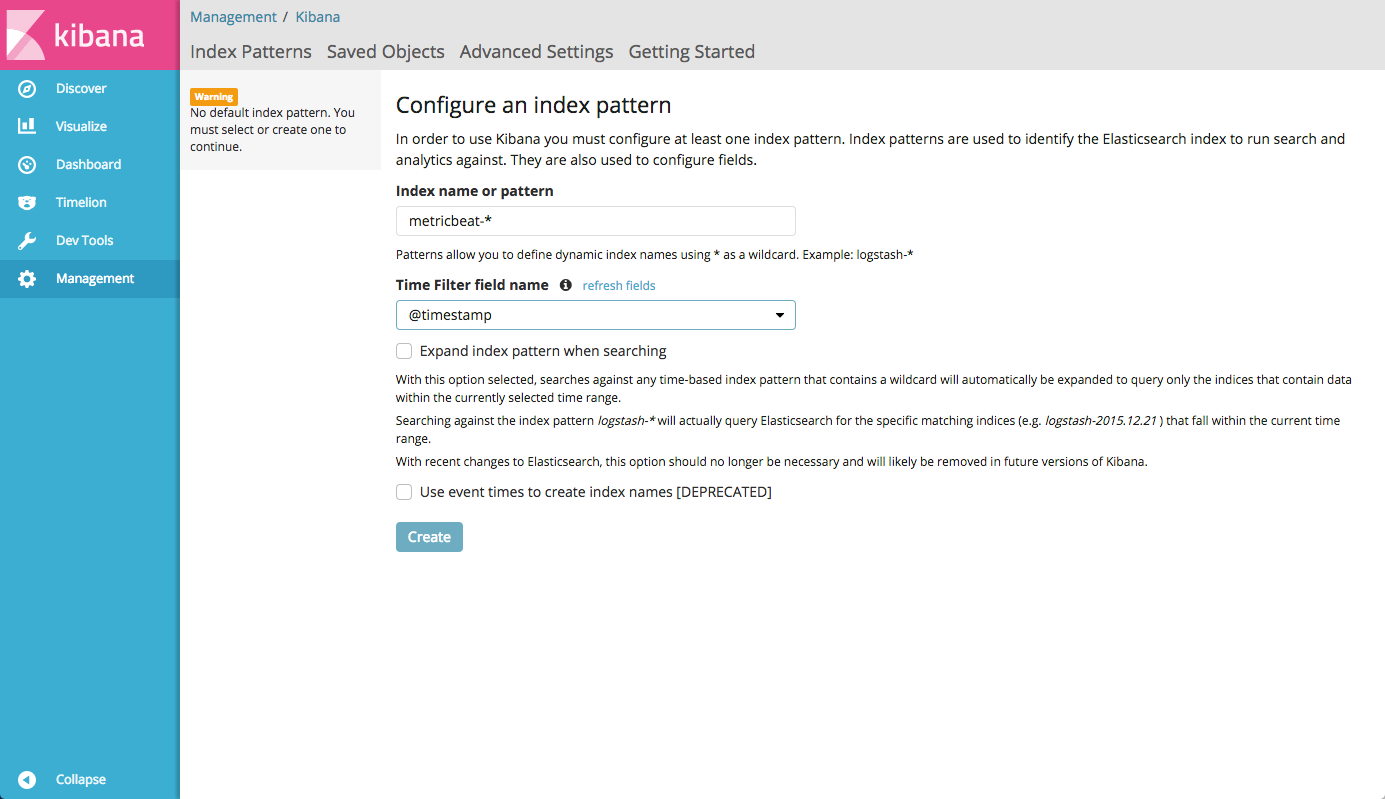Image resolution: width=1385 pixels, height=799 pixels.
Task: Click Management breadcrumb link
Action: click(x=234, y=17)
